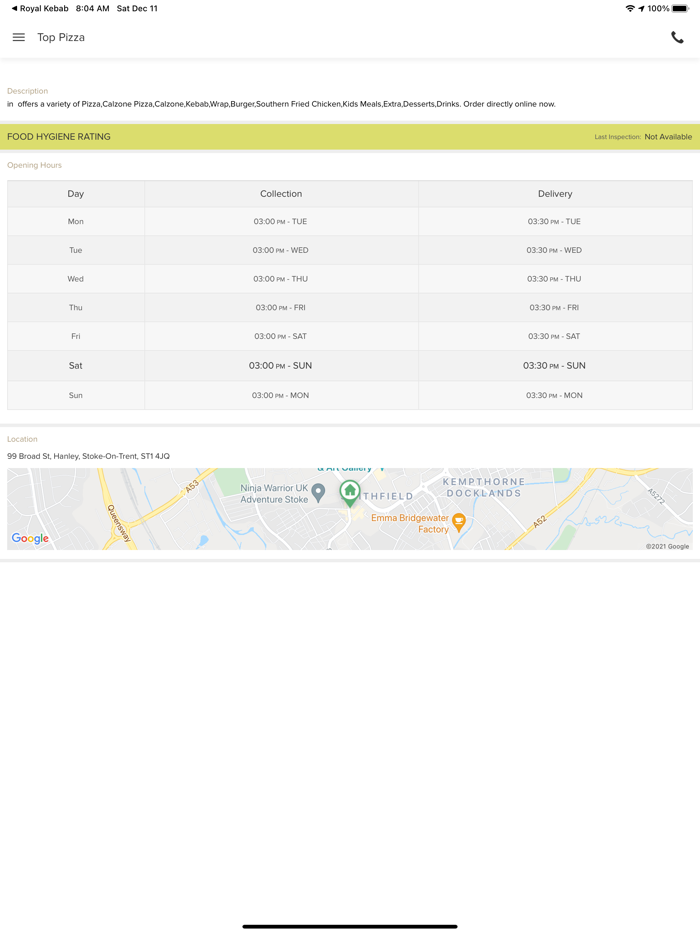Open the hamburger menu
The height and width of the screenshot is (934, 700).
18,37
